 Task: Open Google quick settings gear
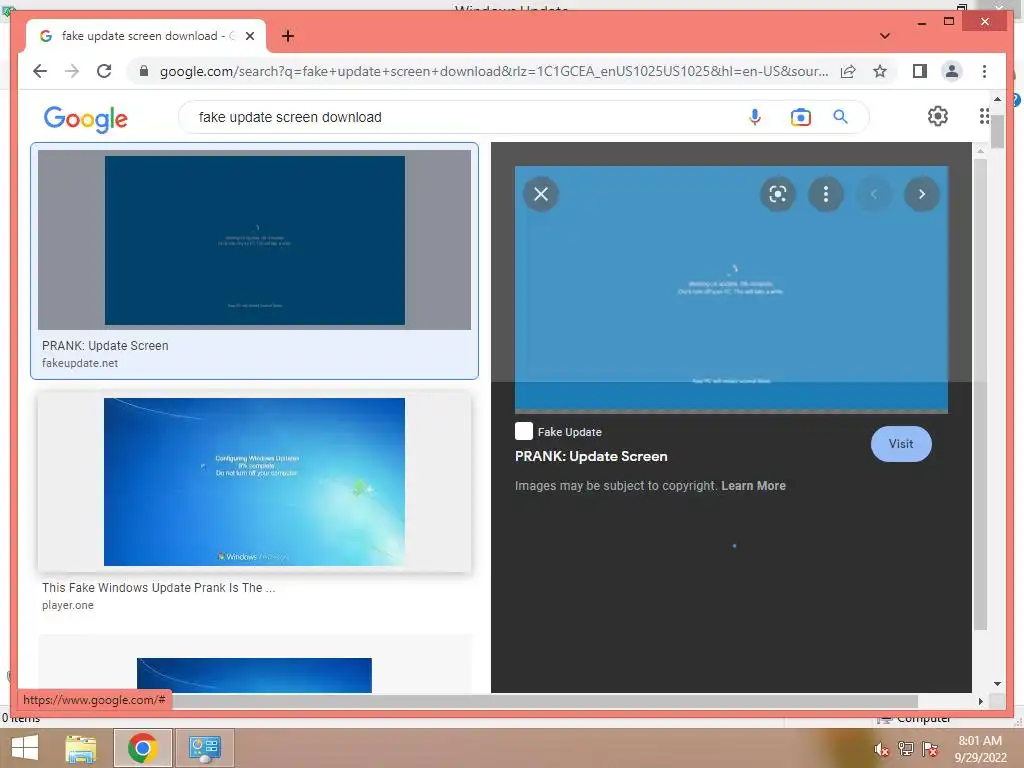coord(938,116)
